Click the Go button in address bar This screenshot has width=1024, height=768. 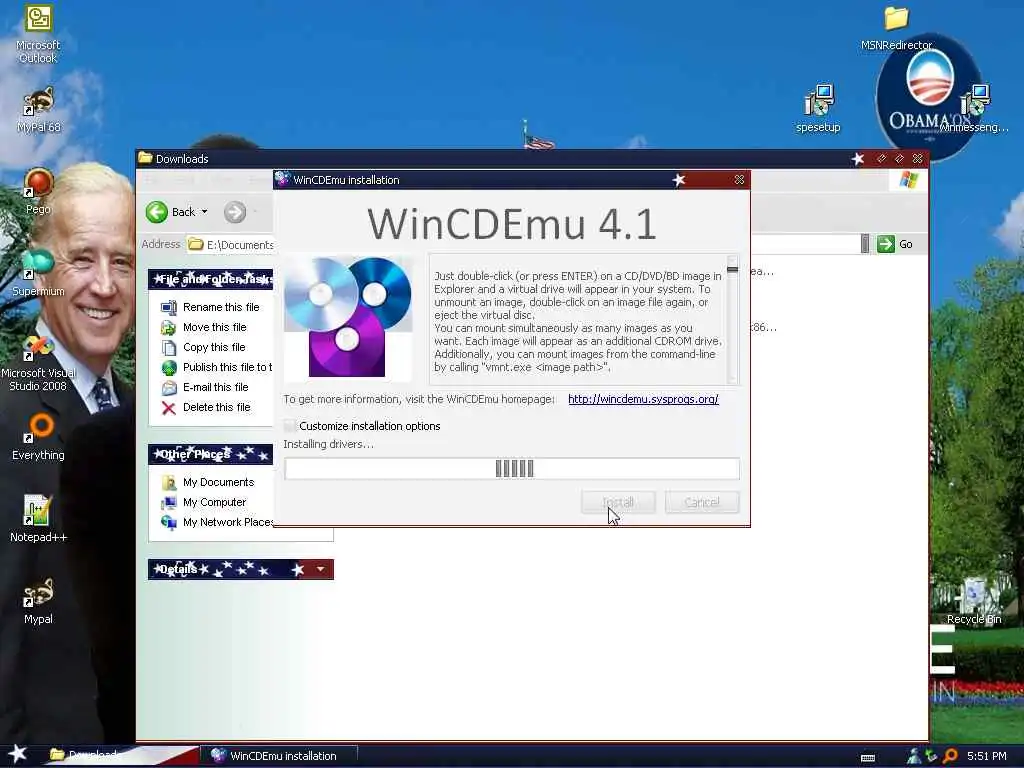pos(895,244)
